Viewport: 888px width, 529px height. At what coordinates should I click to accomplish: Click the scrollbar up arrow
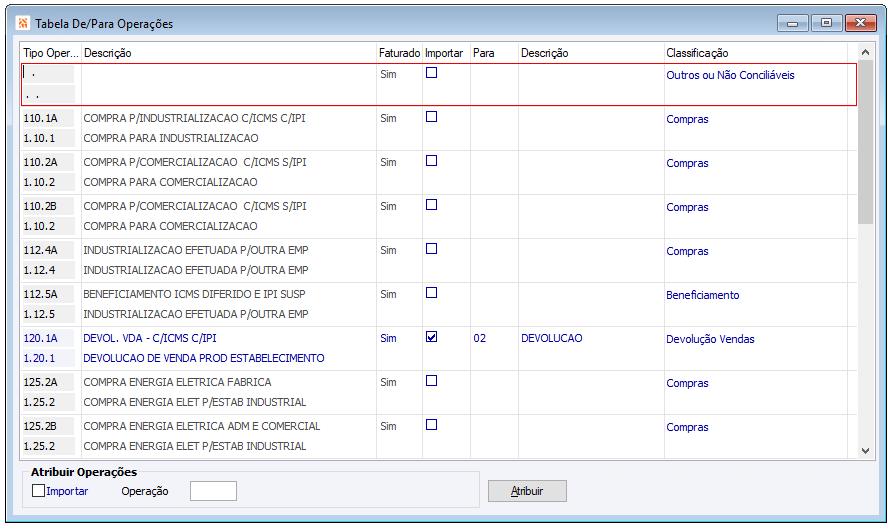865,52
